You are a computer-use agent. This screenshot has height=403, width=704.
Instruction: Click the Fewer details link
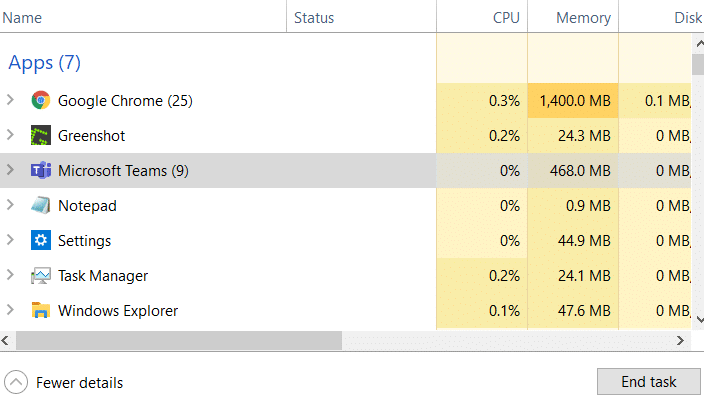point(79,382)
